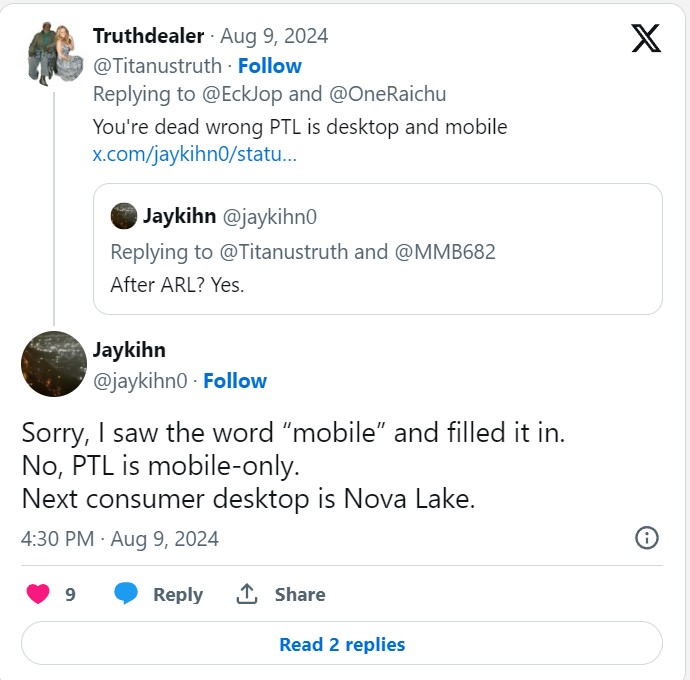Expand Read 2 replies

pos(342,644)
